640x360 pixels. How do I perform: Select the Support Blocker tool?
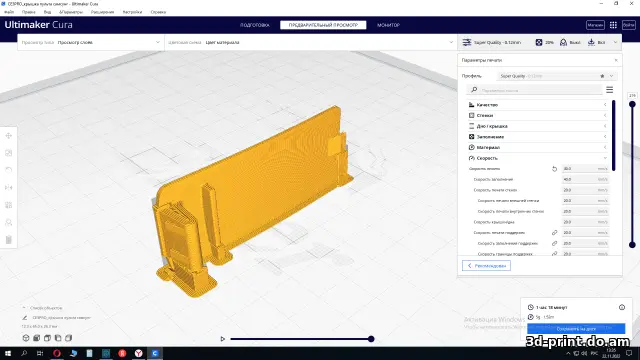click(x=9, y=222)
